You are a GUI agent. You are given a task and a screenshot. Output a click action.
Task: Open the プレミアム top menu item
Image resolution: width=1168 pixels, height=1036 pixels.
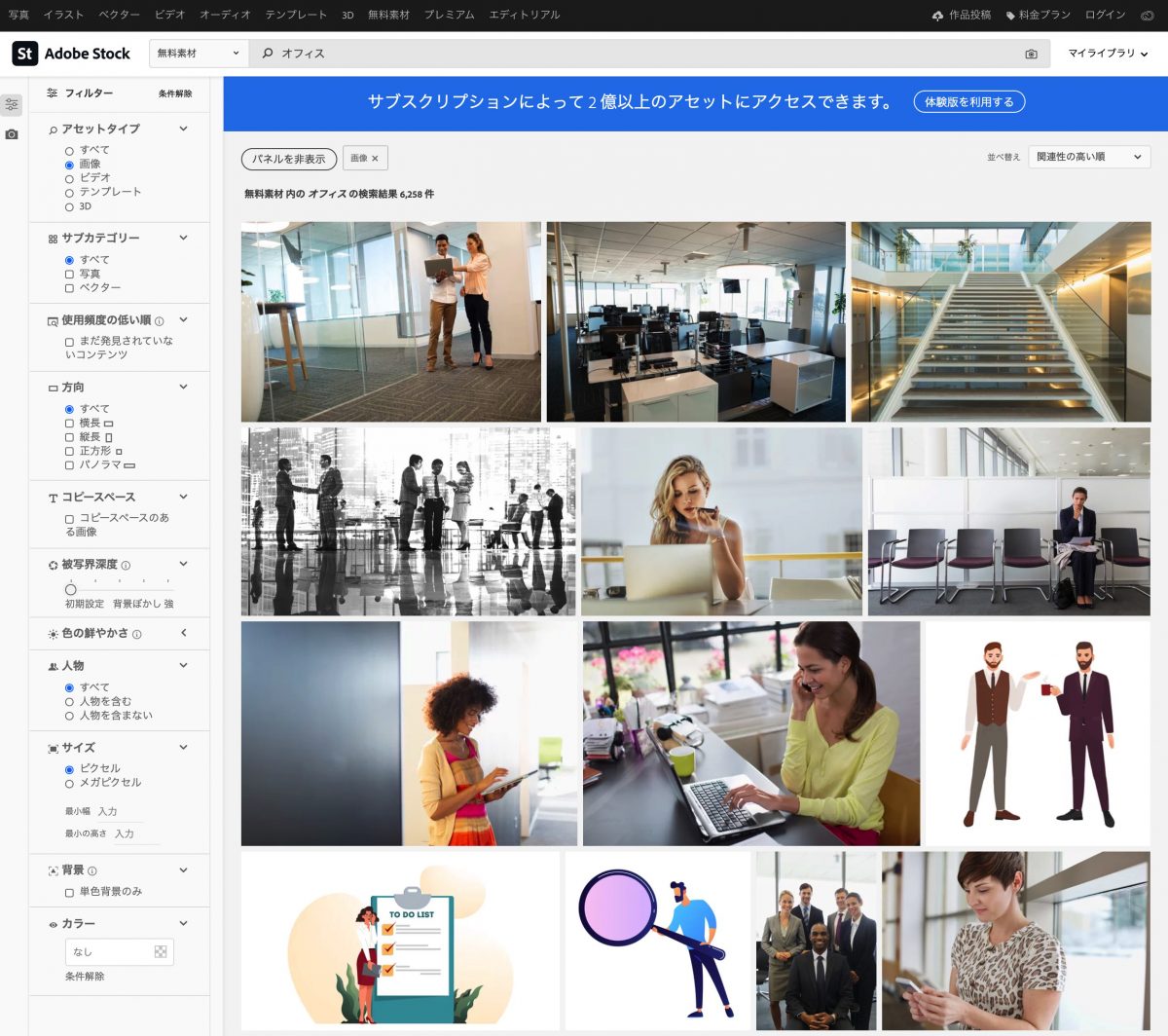coord(449,15)
